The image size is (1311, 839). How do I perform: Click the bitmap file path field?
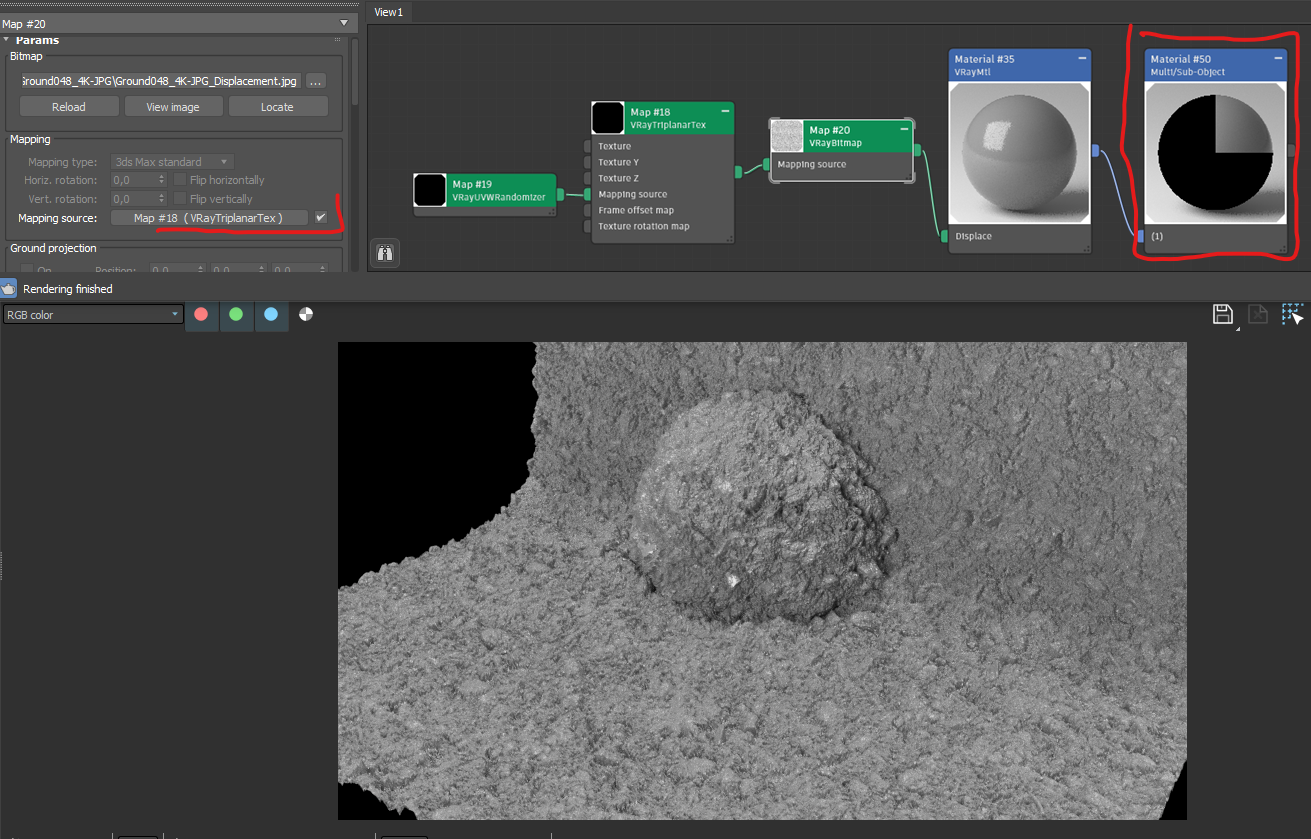160,81
